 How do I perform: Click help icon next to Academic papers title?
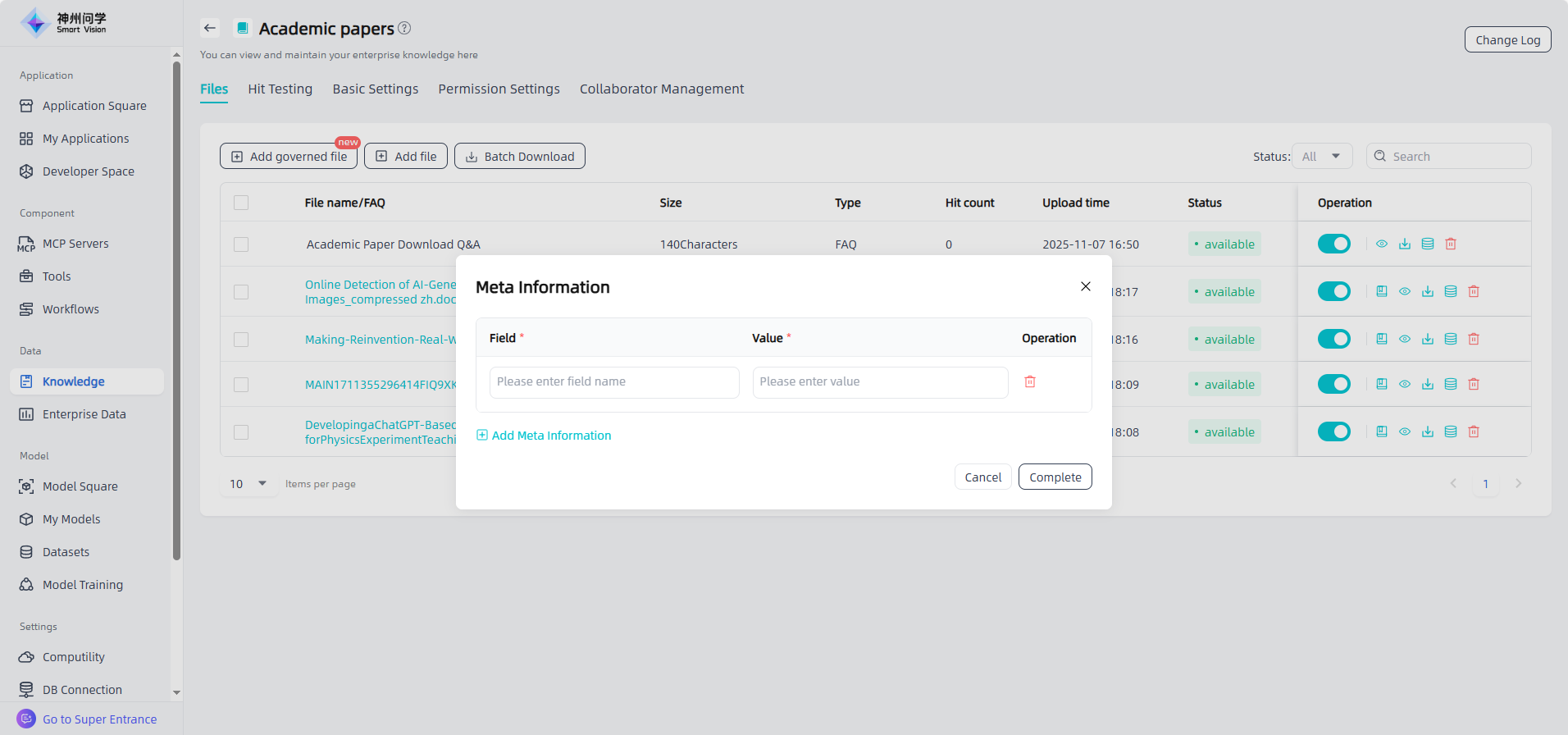pos(404,28)
